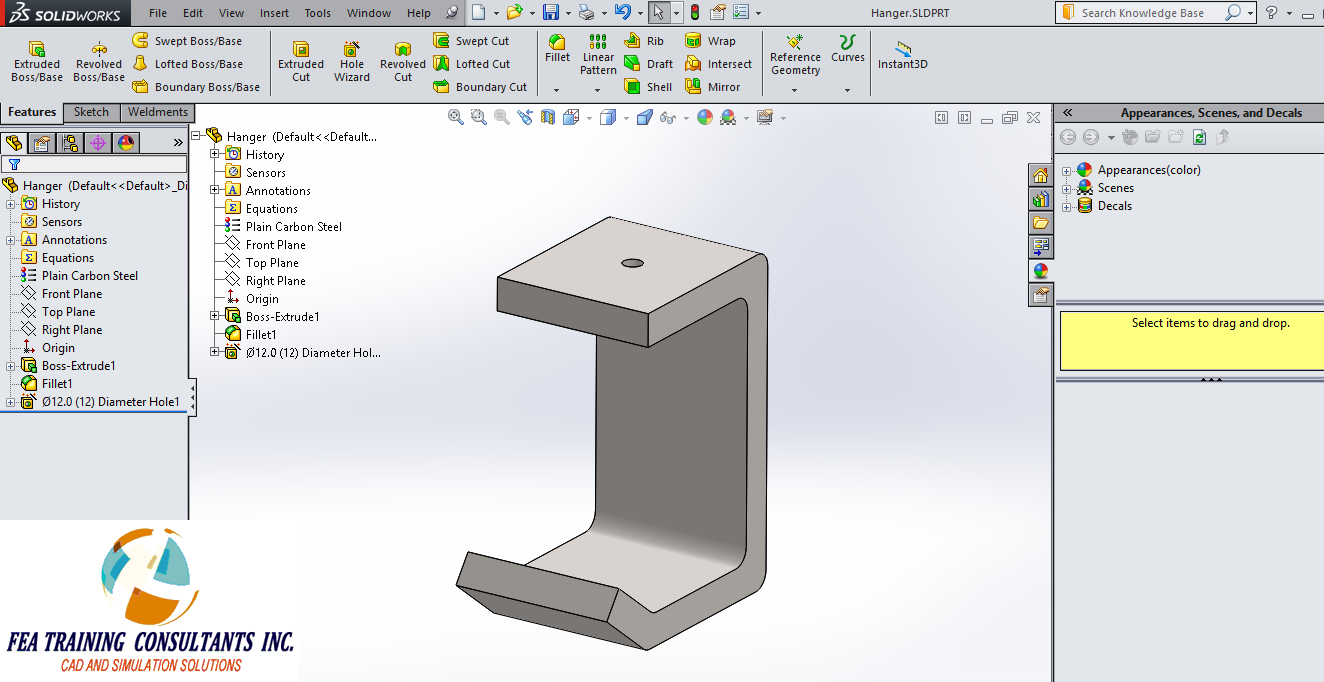
Task: Activate the Zoom to Fit view icon
Action: tap(455, 117)
